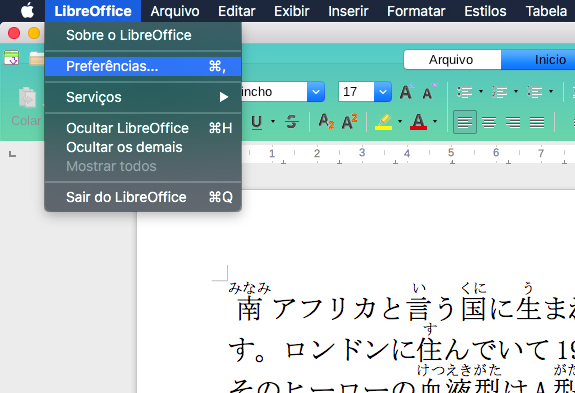
Task: Decrease font size with small A icon
Action: 429,92
